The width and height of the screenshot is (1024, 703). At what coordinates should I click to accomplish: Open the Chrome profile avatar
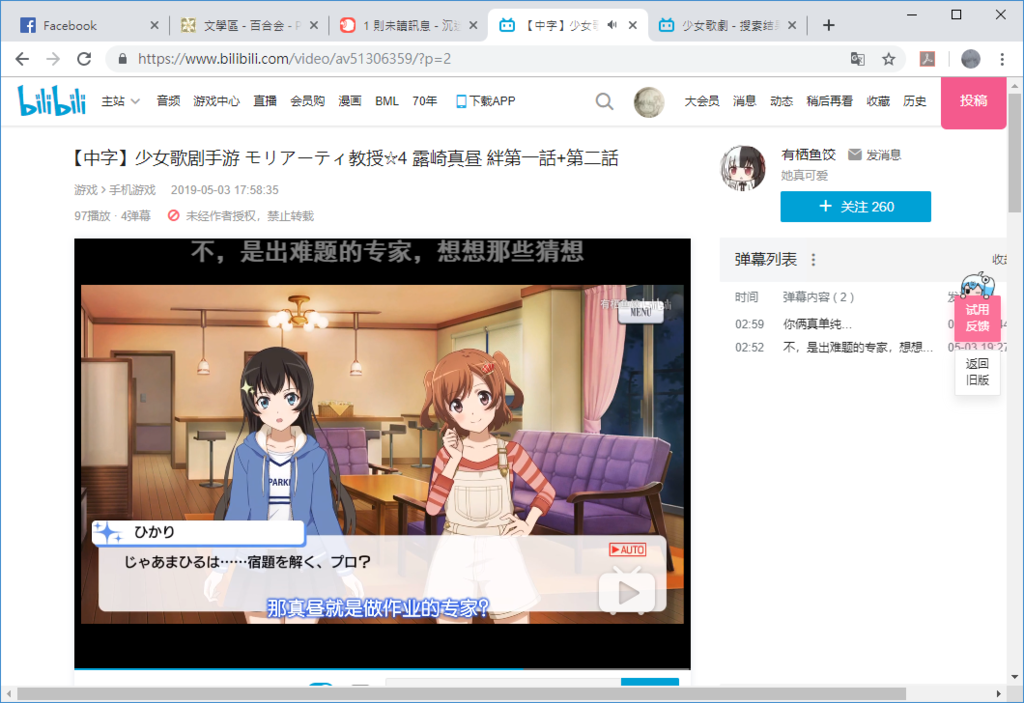click(970, 59)
